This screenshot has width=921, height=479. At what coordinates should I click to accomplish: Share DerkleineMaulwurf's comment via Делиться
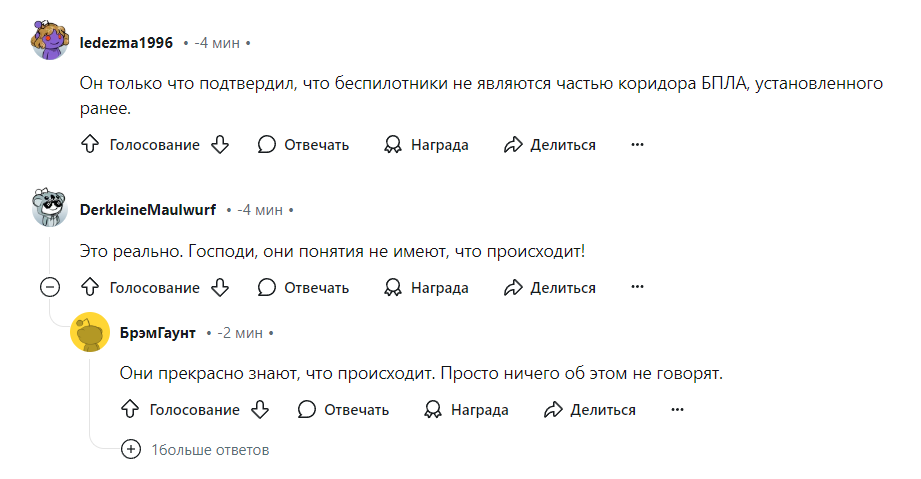point(549,287)
